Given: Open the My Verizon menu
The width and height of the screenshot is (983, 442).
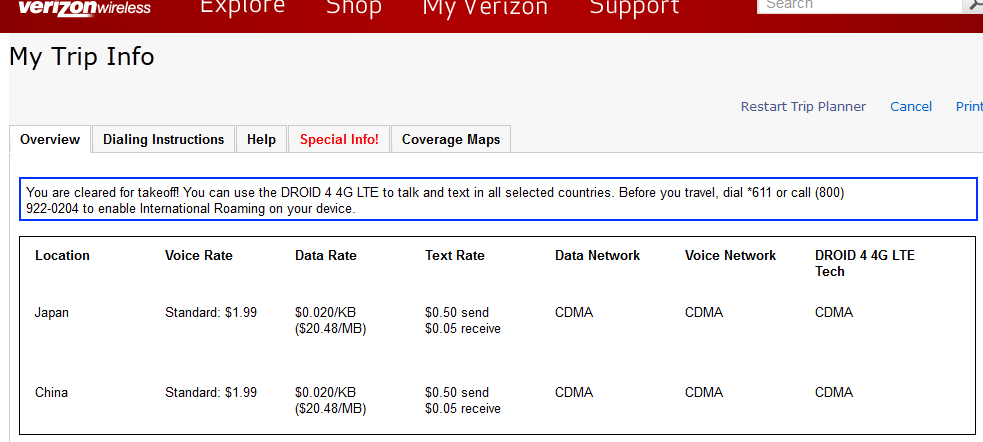Looking at the screenshot, I should [485, 8].
